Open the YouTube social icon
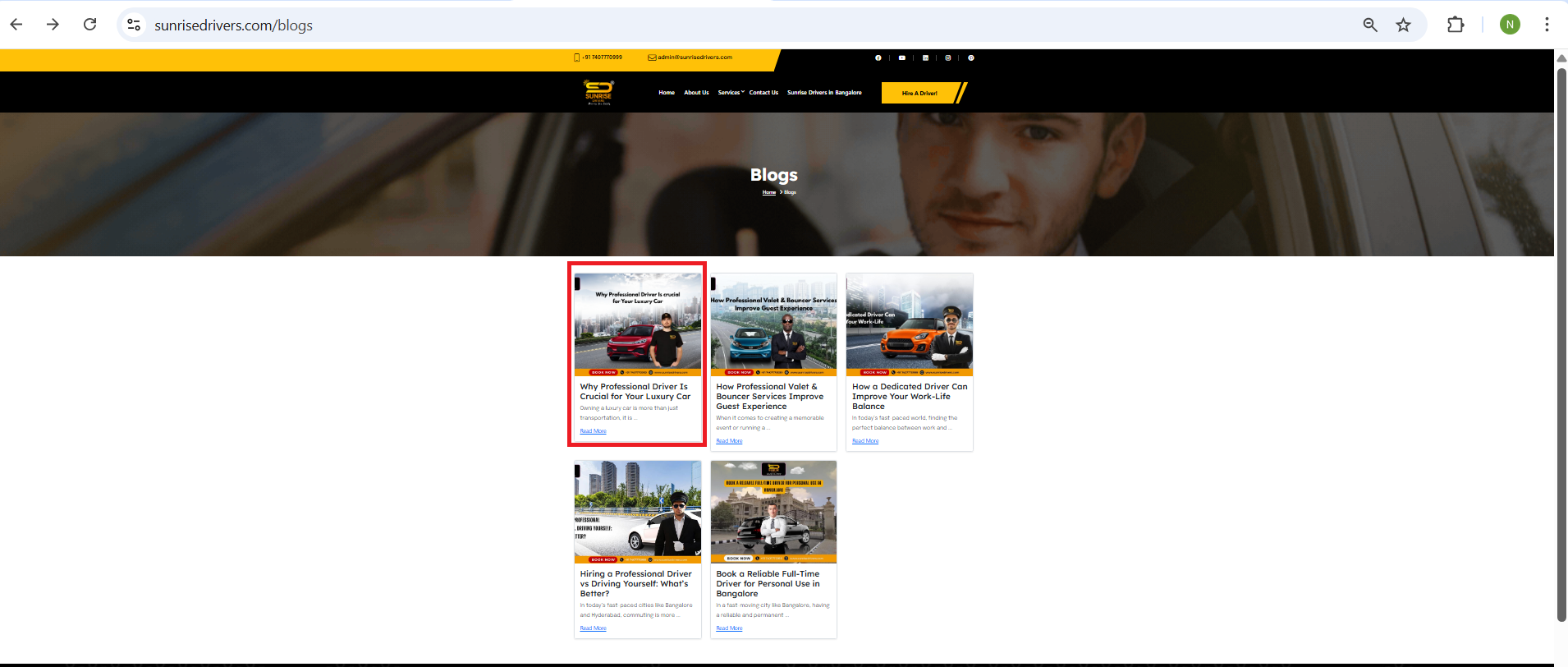Image resolution: width=1568 pixels, height=667 pixels. (901, 58)
